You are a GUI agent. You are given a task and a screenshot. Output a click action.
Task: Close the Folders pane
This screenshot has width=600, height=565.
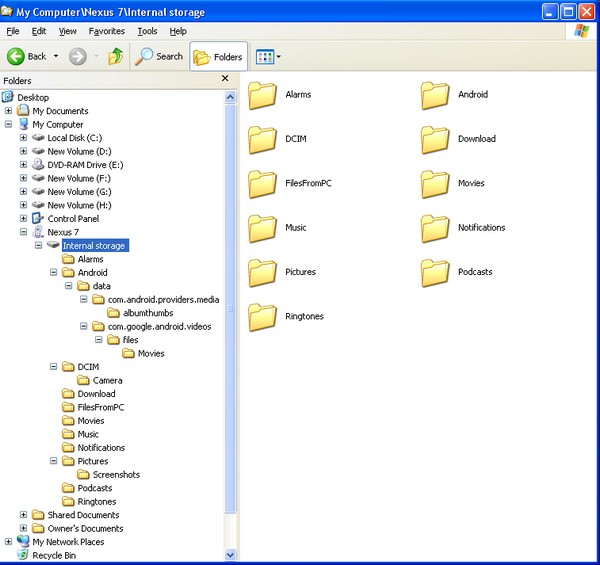click(x=225, y=78)
